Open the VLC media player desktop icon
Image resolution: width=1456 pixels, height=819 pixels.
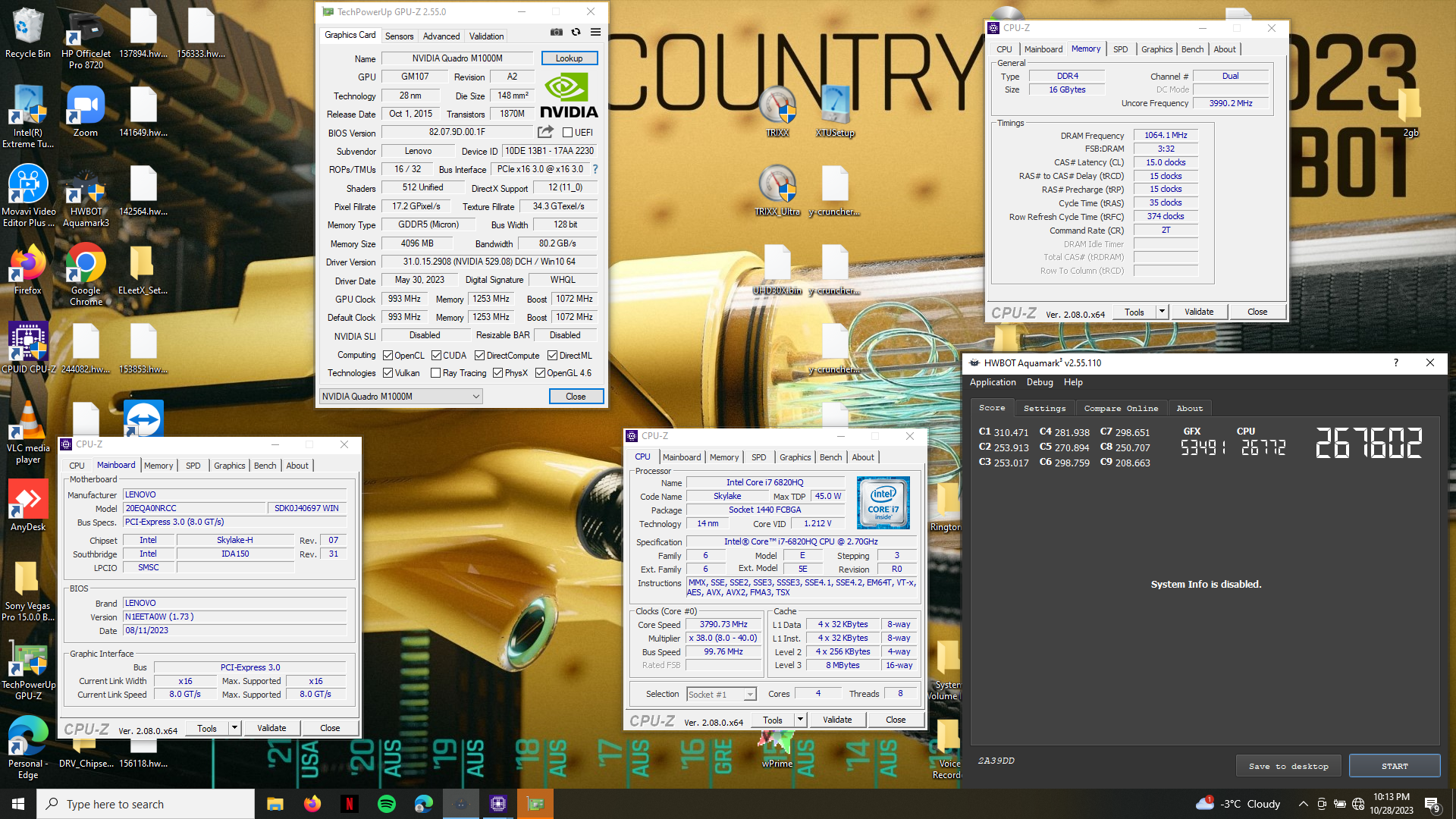coord(28,432)
